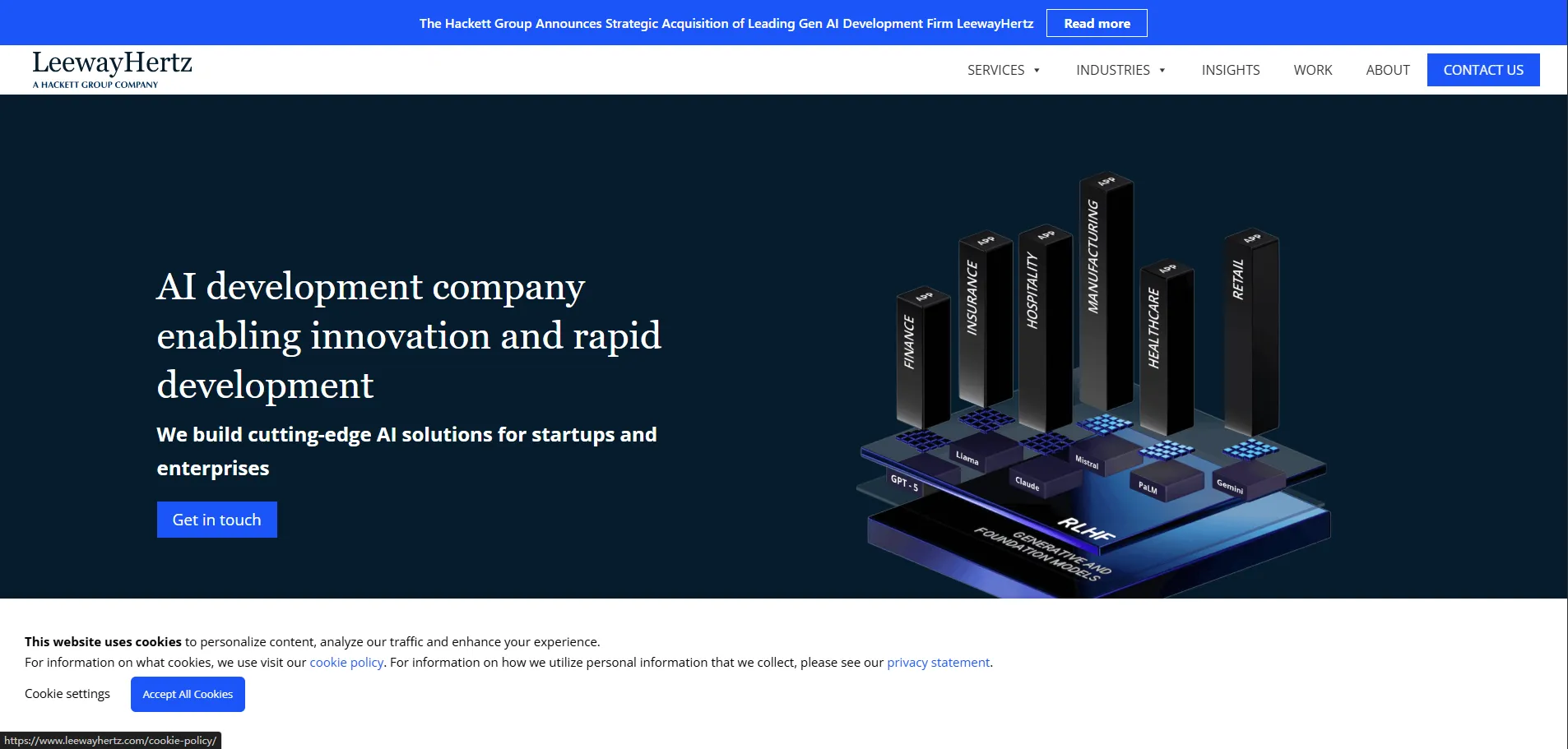The image size is (1568, 749).
Task: Open the Industries menu
Action: pyautogui.click(x=1112, y=70)
